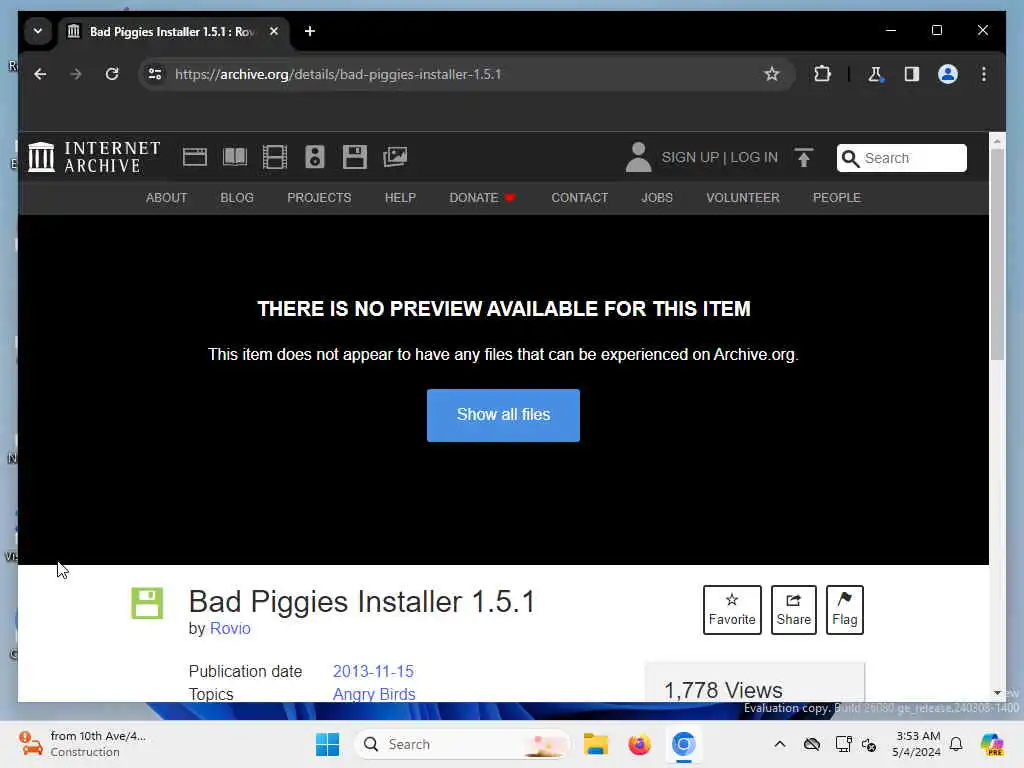
Task: Open the Copilot preview taskbar icon
Action: [x=992, y=744]
